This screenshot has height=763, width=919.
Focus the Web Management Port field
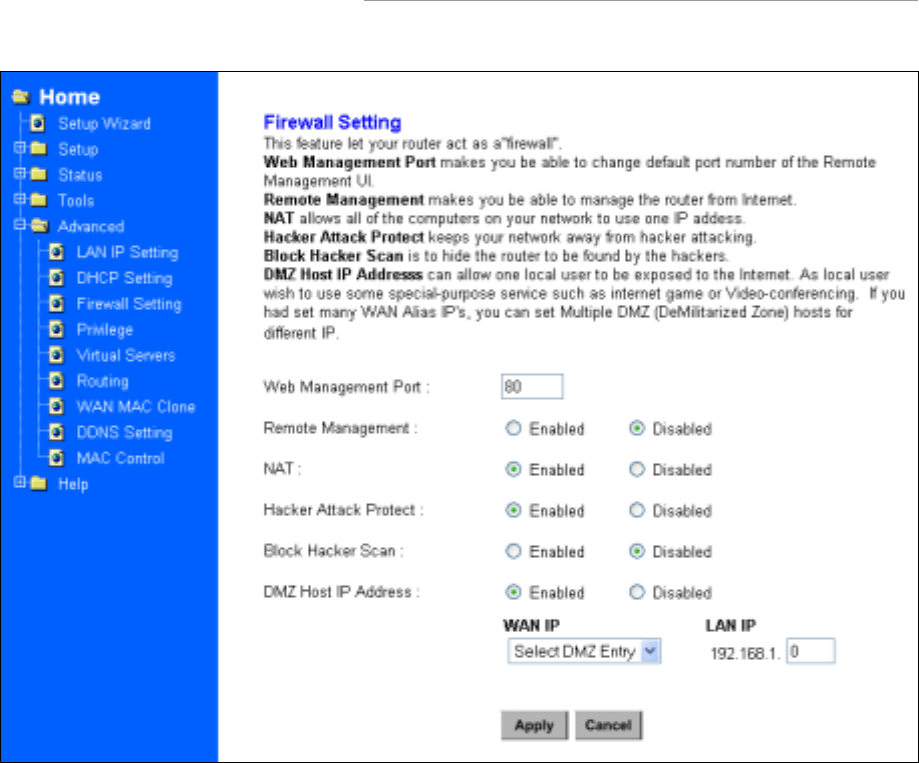[x=532, y=386]
